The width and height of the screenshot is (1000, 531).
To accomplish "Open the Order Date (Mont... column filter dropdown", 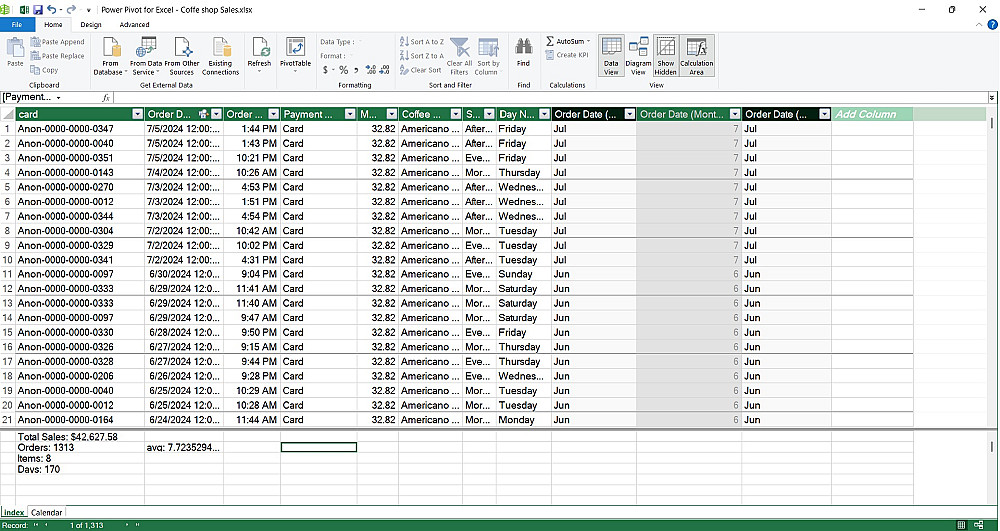I will [x=735, y=114].
